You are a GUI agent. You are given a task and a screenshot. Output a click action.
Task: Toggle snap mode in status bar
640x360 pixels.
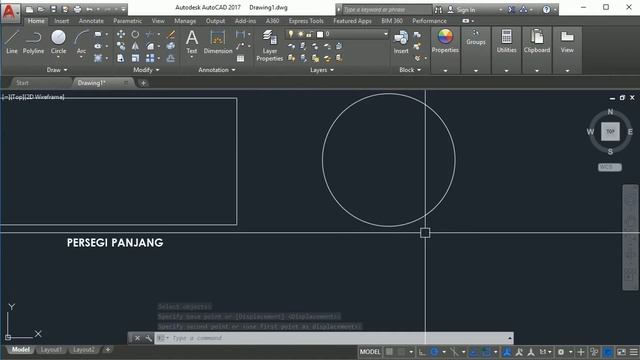[x=402, y=351]
